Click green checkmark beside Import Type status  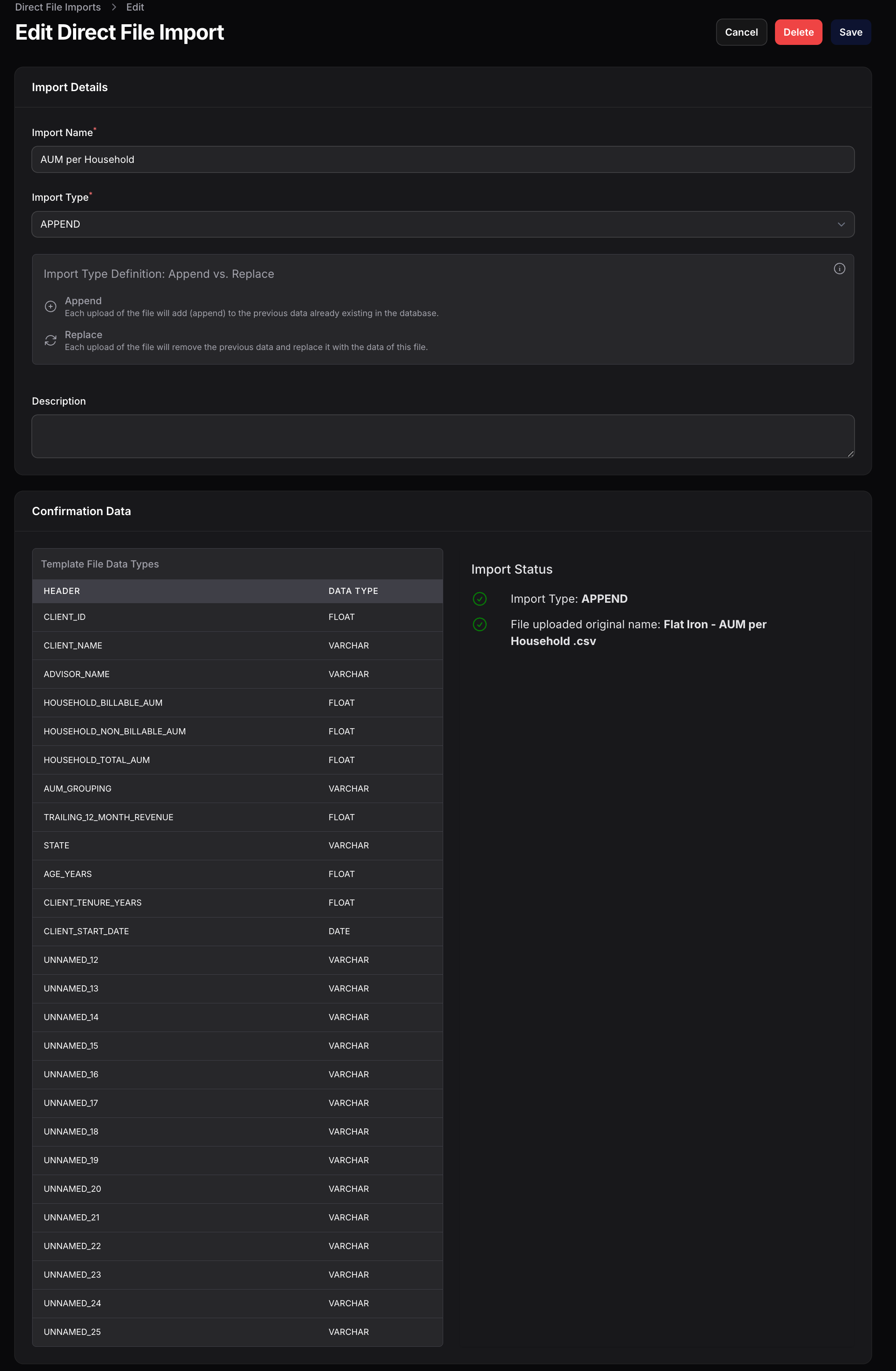tap(480, 599)
